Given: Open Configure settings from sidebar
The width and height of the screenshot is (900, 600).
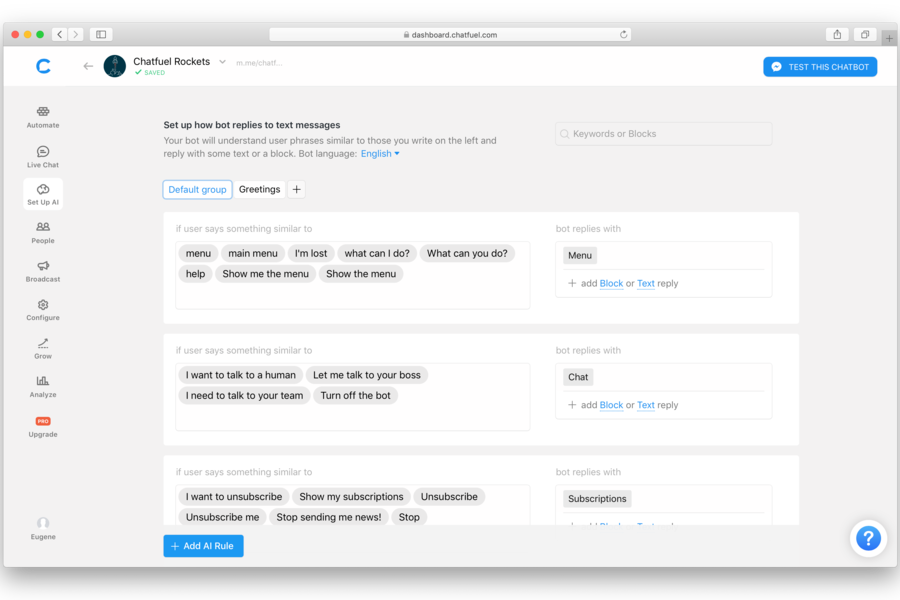Looking at the screenshot, I should [43, 310].
